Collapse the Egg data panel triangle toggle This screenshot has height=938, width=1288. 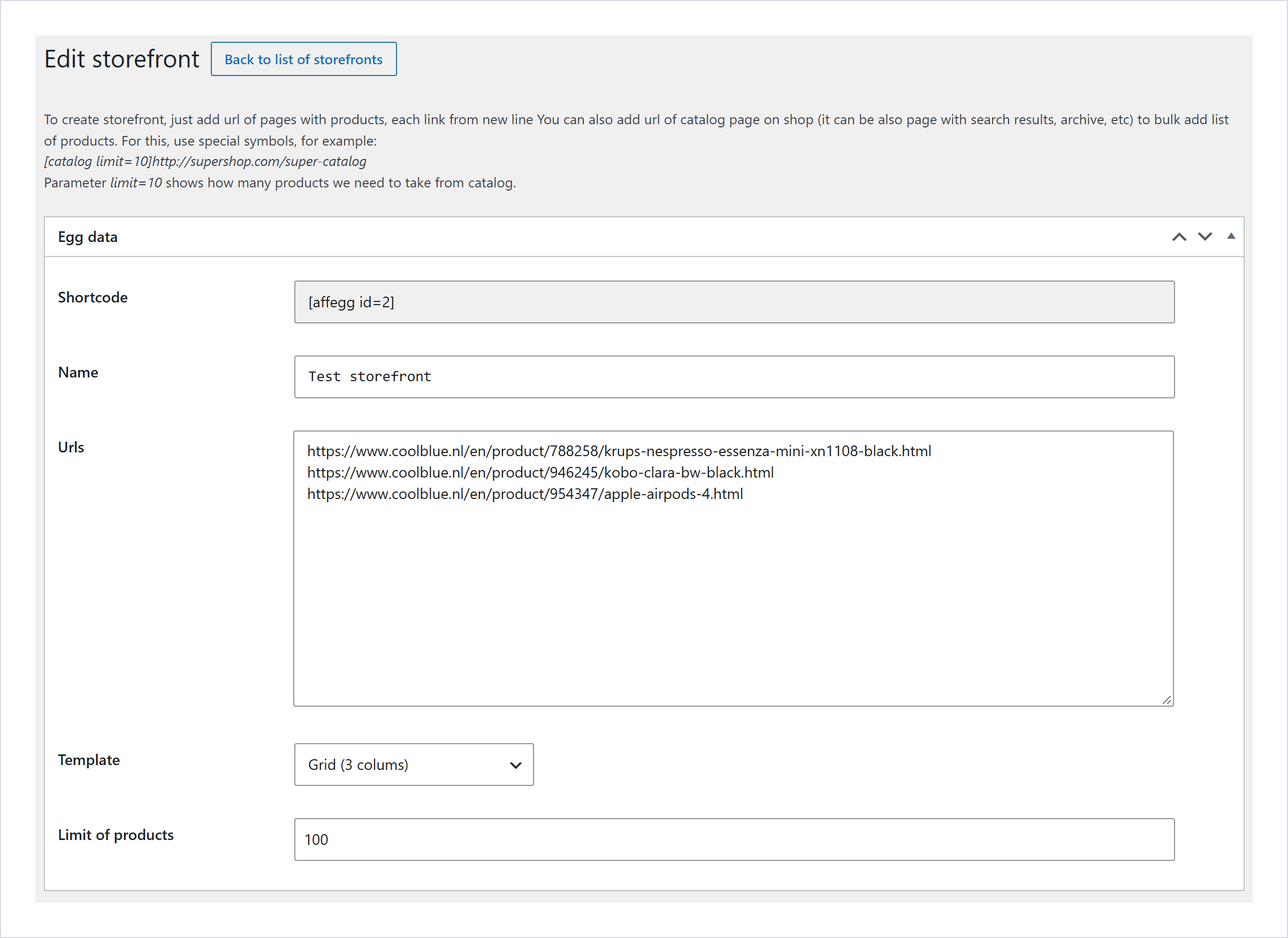point(1231,236)
